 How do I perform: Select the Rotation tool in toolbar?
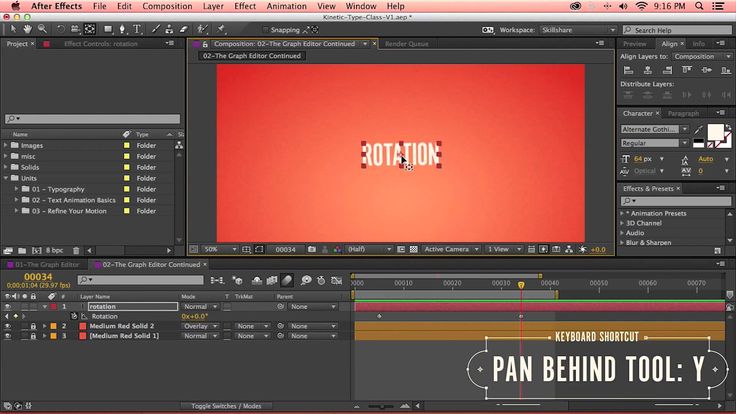click(x=61, y=29)
